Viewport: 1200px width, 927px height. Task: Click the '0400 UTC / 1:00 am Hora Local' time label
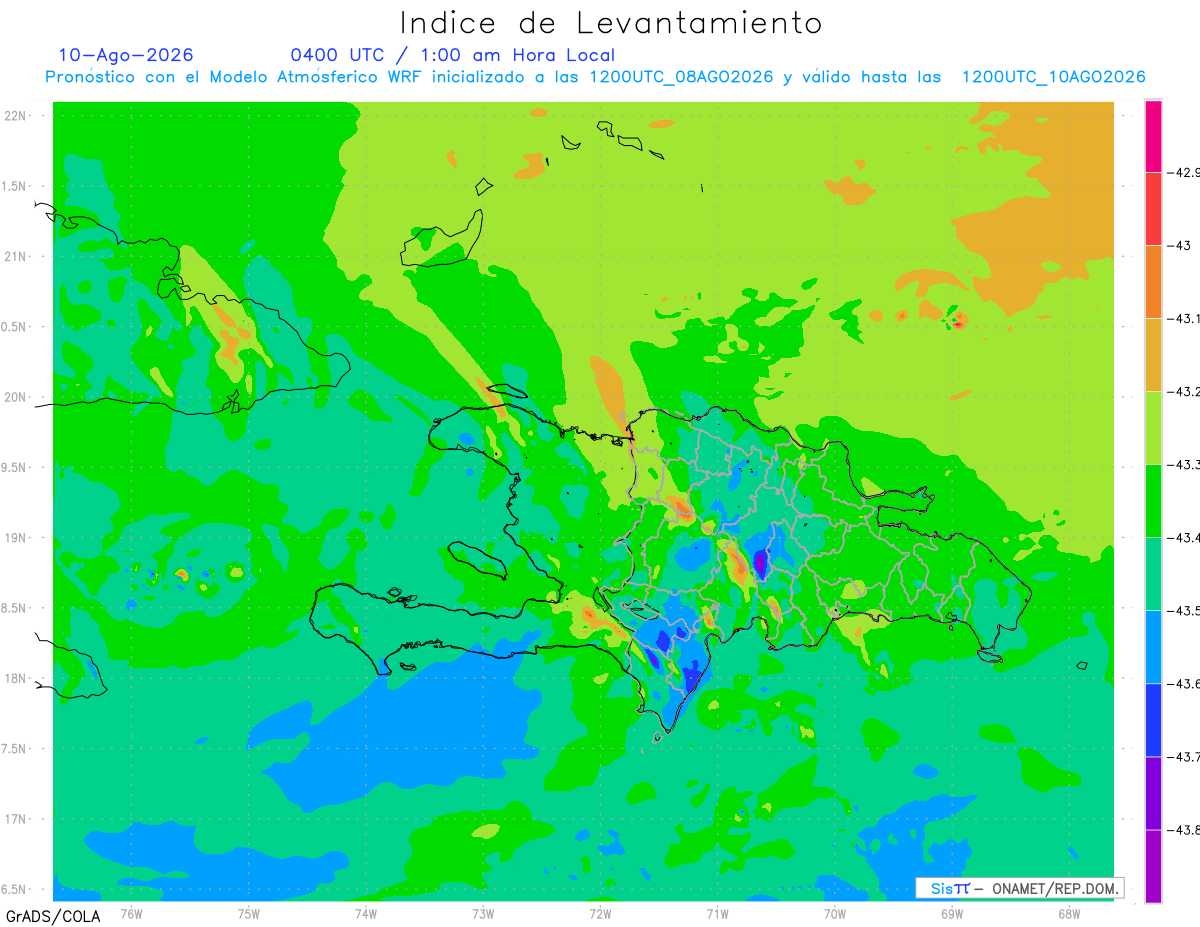(x=452, y=55)
